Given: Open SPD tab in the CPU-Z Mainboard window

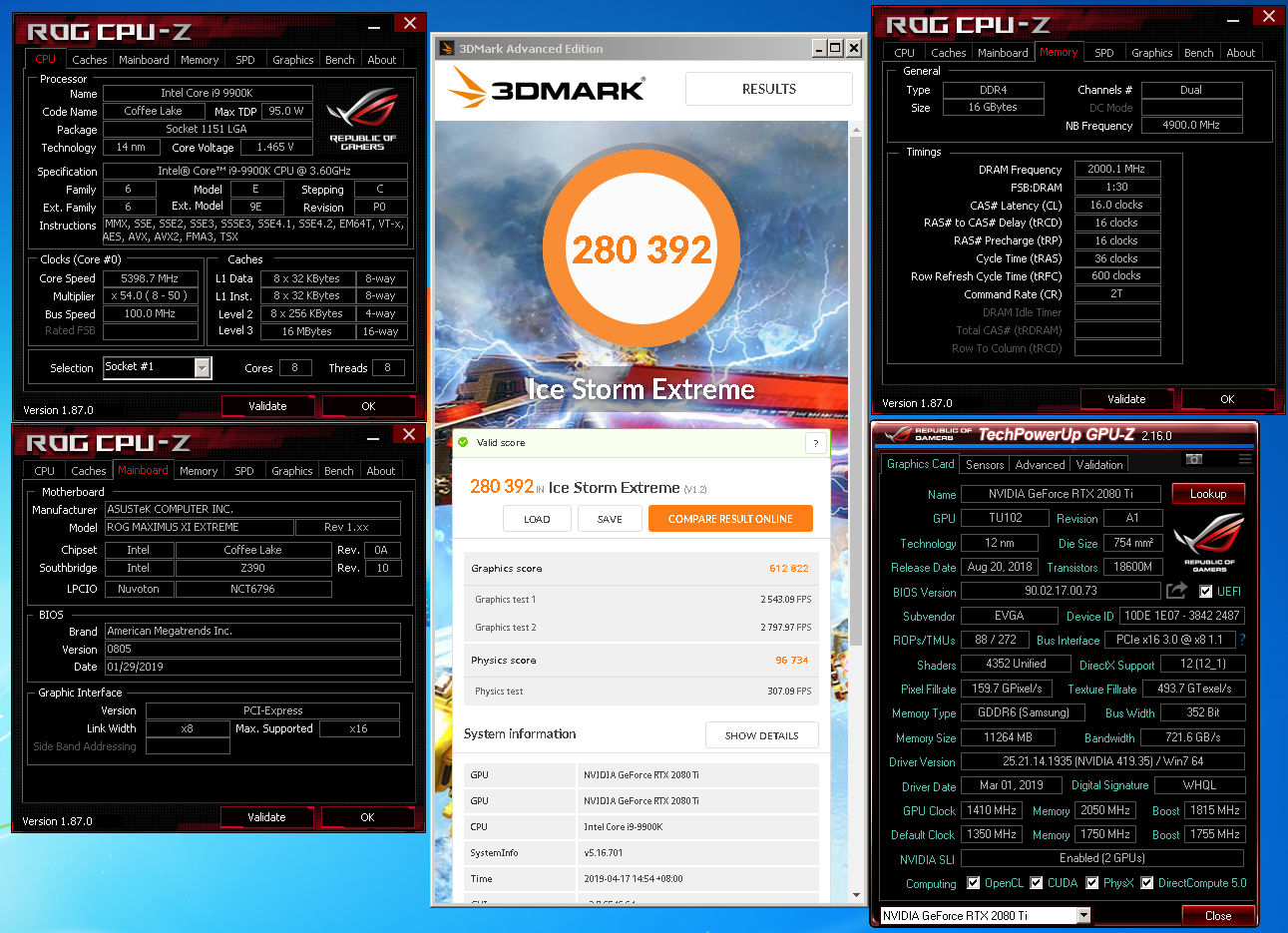Looking at the screenshot, I should [244, 471].
